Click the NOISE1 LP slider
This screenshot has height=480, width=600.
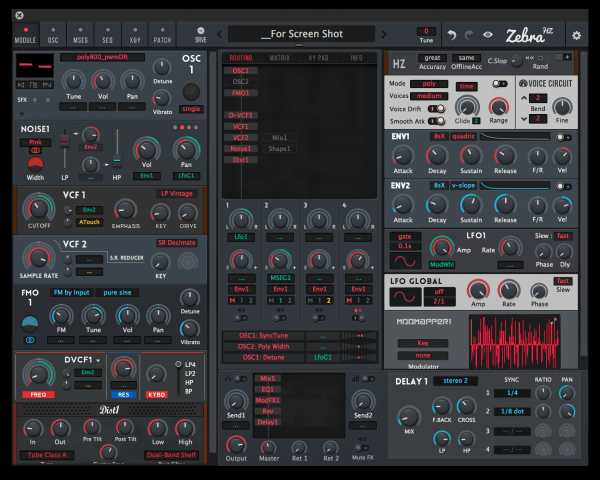tap(65, 149)
